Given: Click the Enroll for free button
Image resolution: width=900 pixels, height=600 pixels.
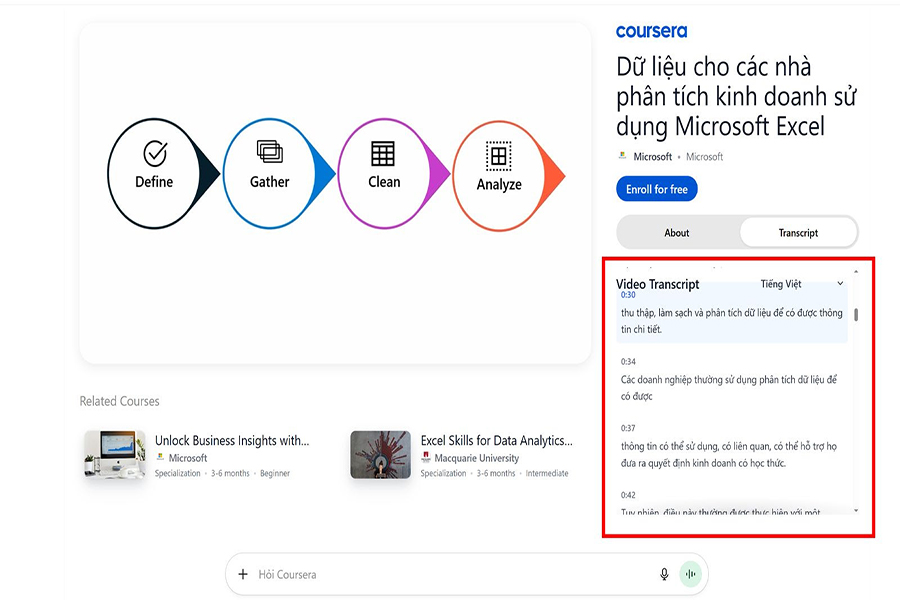Looking at the screenshot, I should [x=657, y=189].
